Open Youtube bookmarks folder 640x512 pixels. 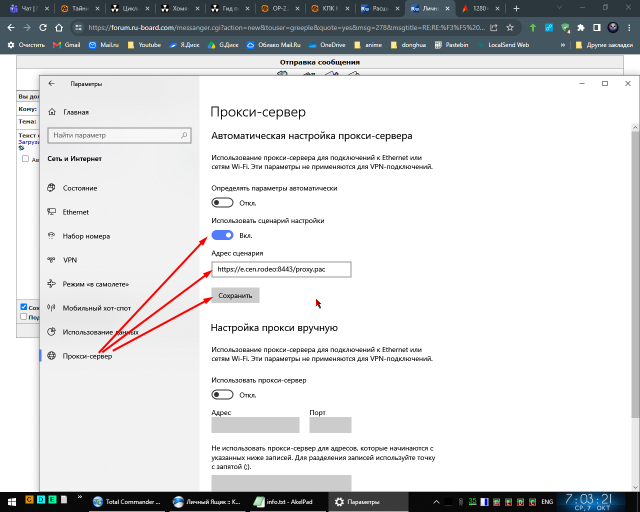[144, 45]
